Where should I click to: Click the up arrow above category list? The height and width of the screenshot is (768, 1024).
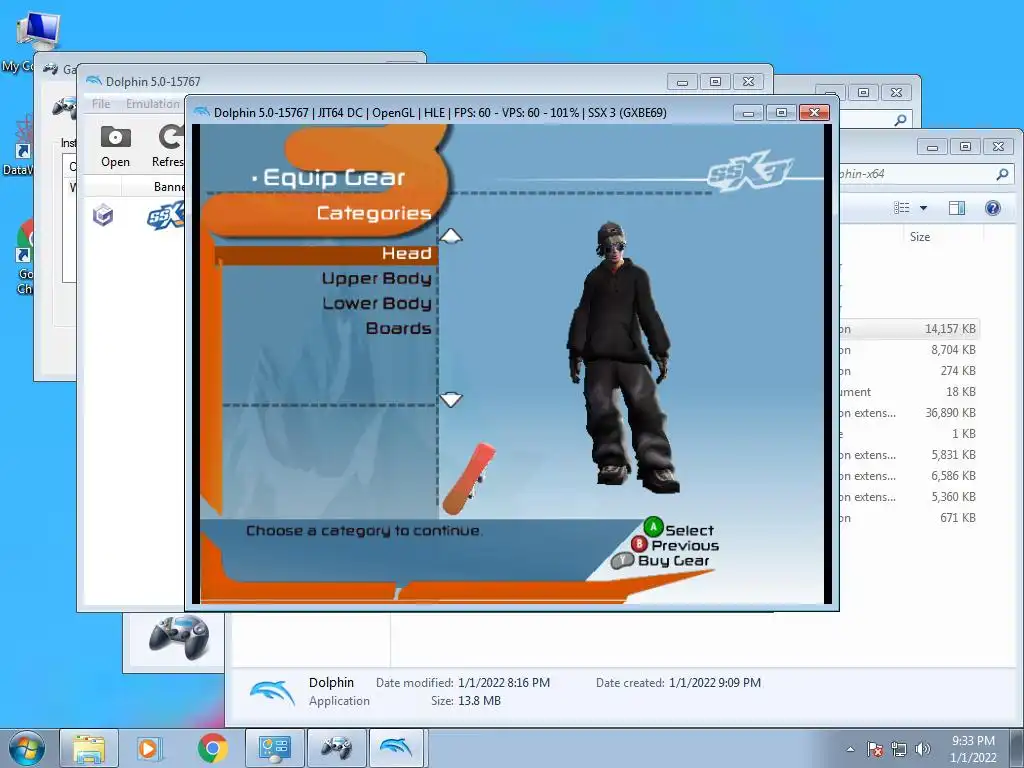[451, 236]
